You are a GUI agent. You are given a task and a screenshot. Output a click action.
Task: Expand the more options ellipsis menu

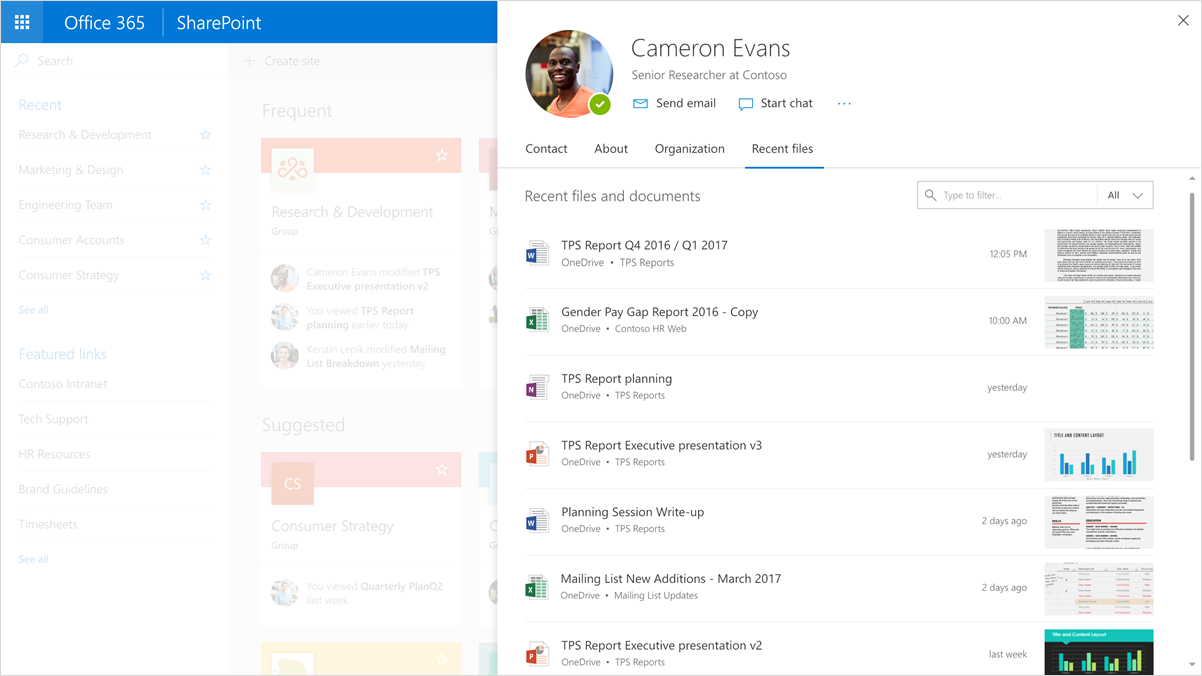(843, 103)
